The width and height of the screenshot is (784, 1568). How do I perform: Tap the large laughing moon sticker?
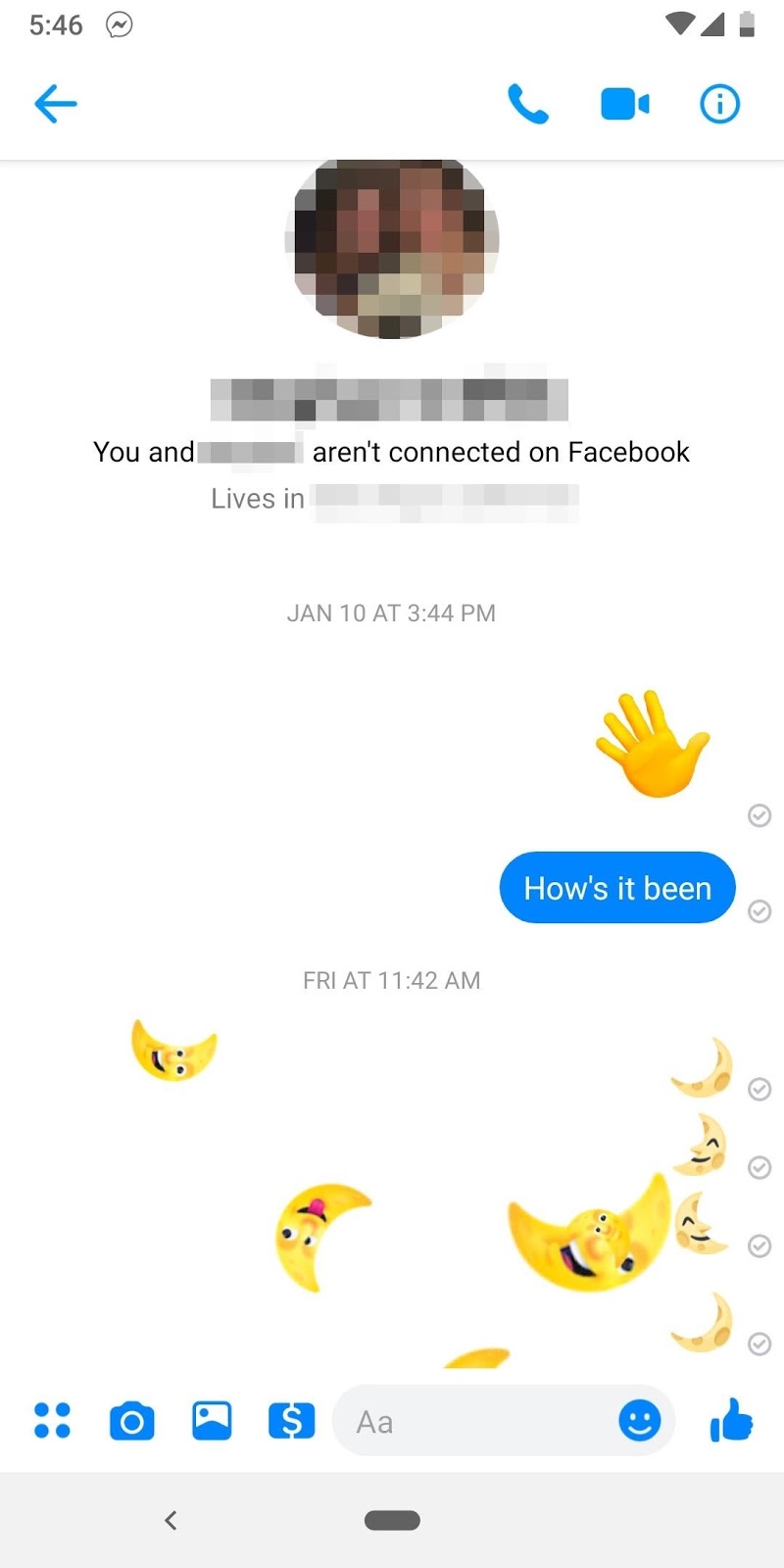click(590, 1233)
